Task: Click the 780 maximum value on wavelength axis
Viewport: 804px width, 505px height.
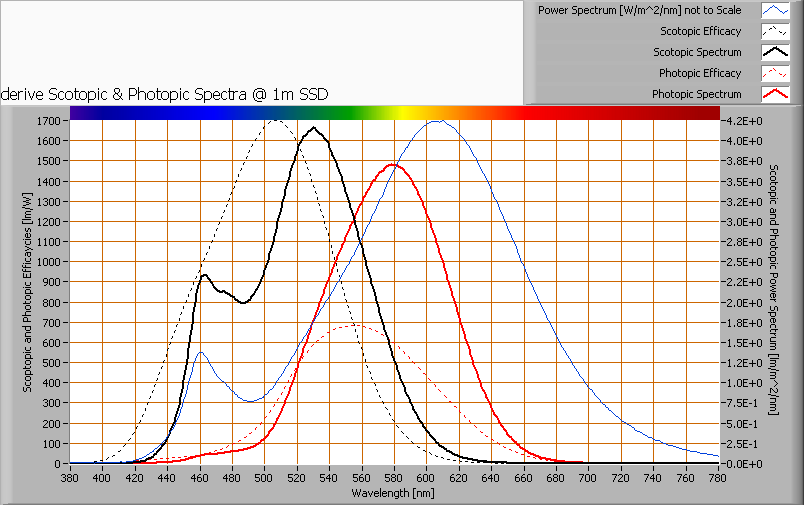Action: coord(718,478)
